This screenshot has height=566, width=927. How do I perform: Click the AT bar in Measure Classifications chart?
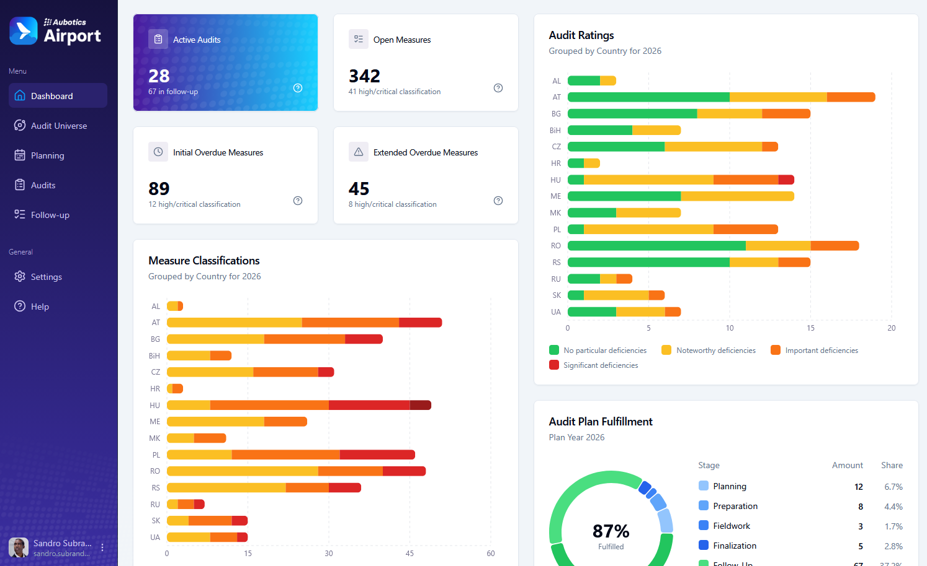tap(304, 322)
